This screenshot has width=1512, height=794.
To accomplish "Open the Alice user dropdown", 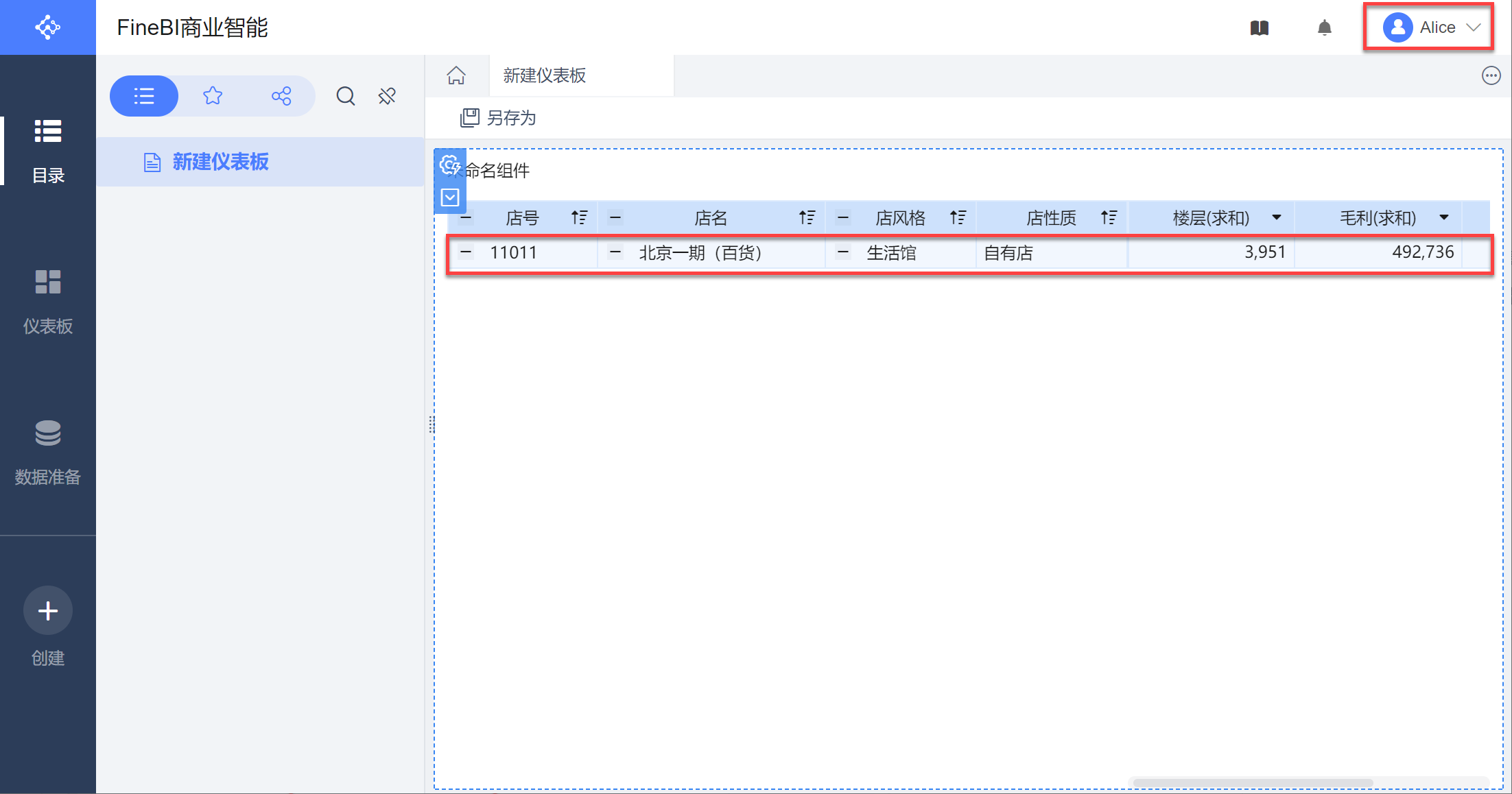I will tap(1428, 27).
